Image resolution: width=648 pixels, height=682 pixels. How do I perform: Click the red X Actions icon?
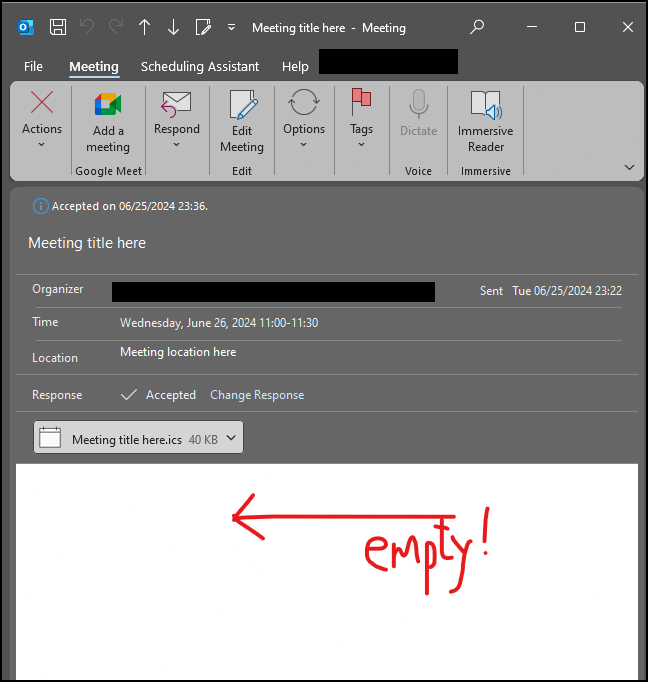point(42,103)
